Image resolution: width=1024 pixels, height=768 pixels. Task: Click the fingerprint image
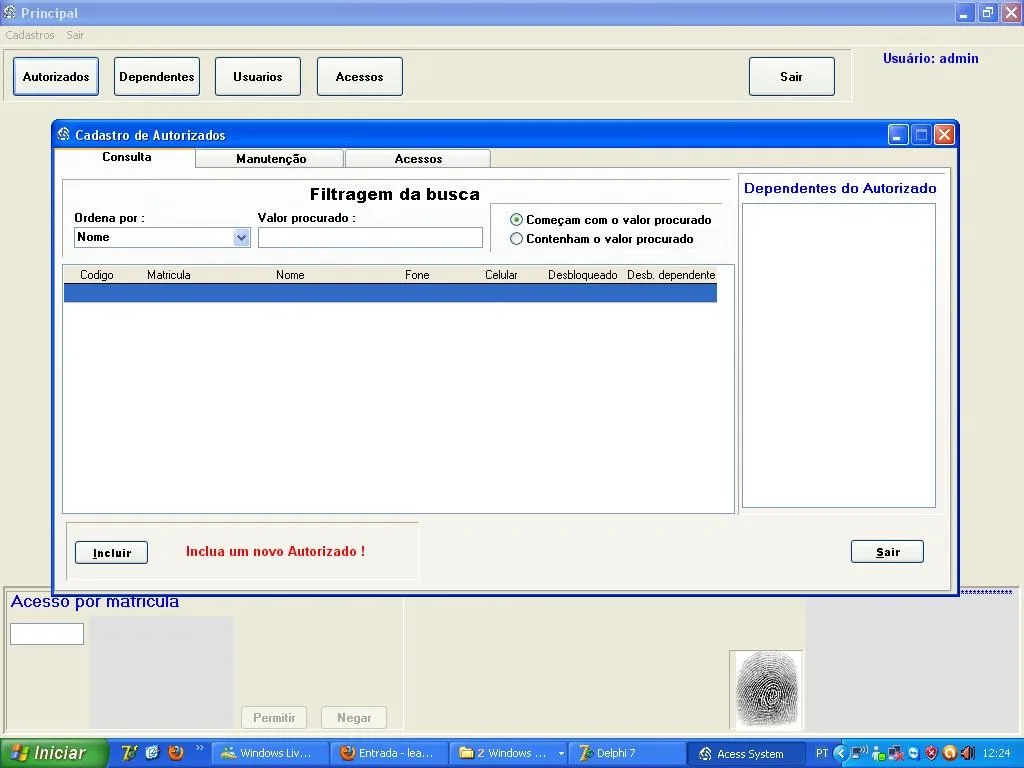point(767,690)
